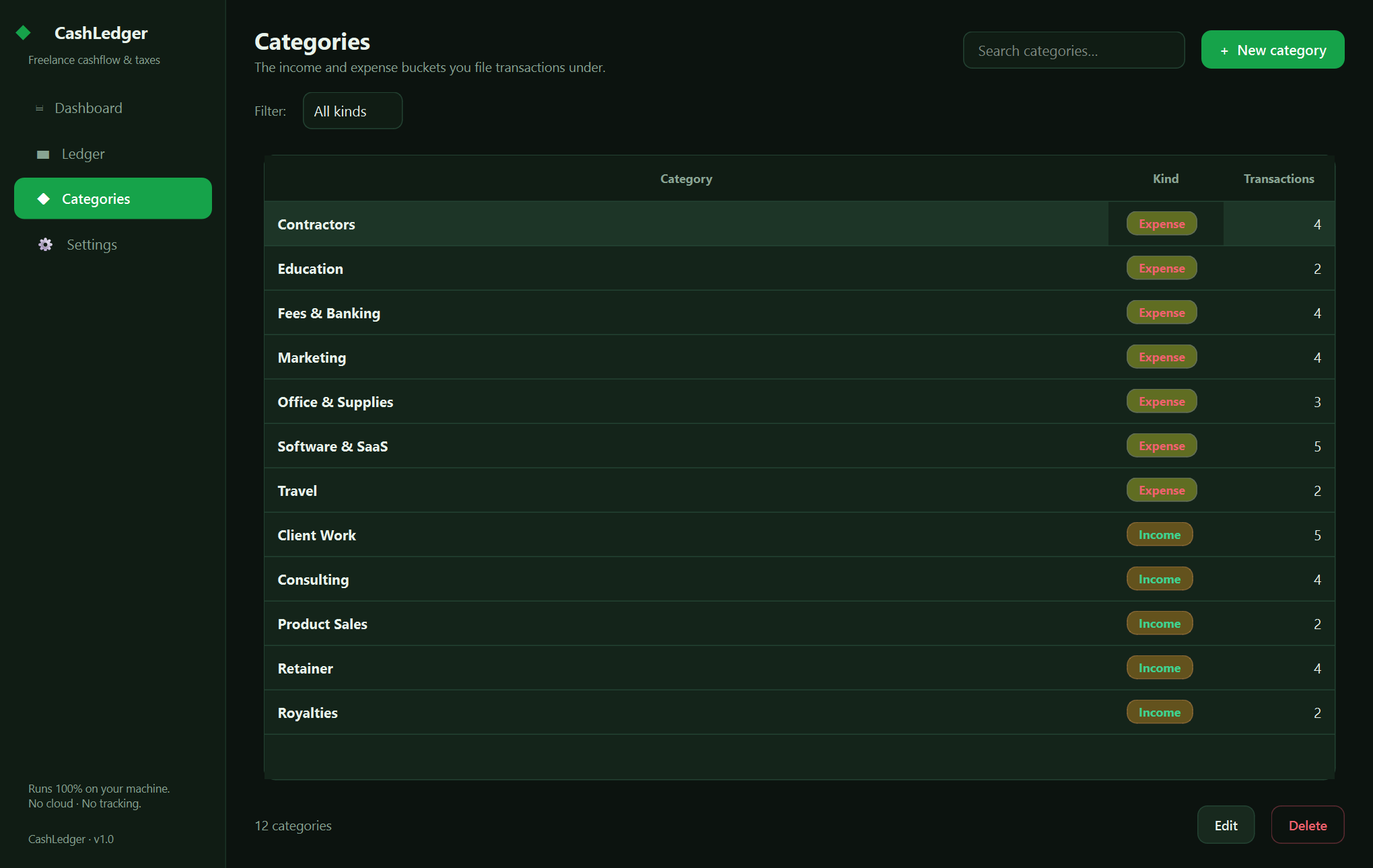Screen dimensions: 1373x868
Task: Open Settings from the sidebar
Action: pos(113,244)
